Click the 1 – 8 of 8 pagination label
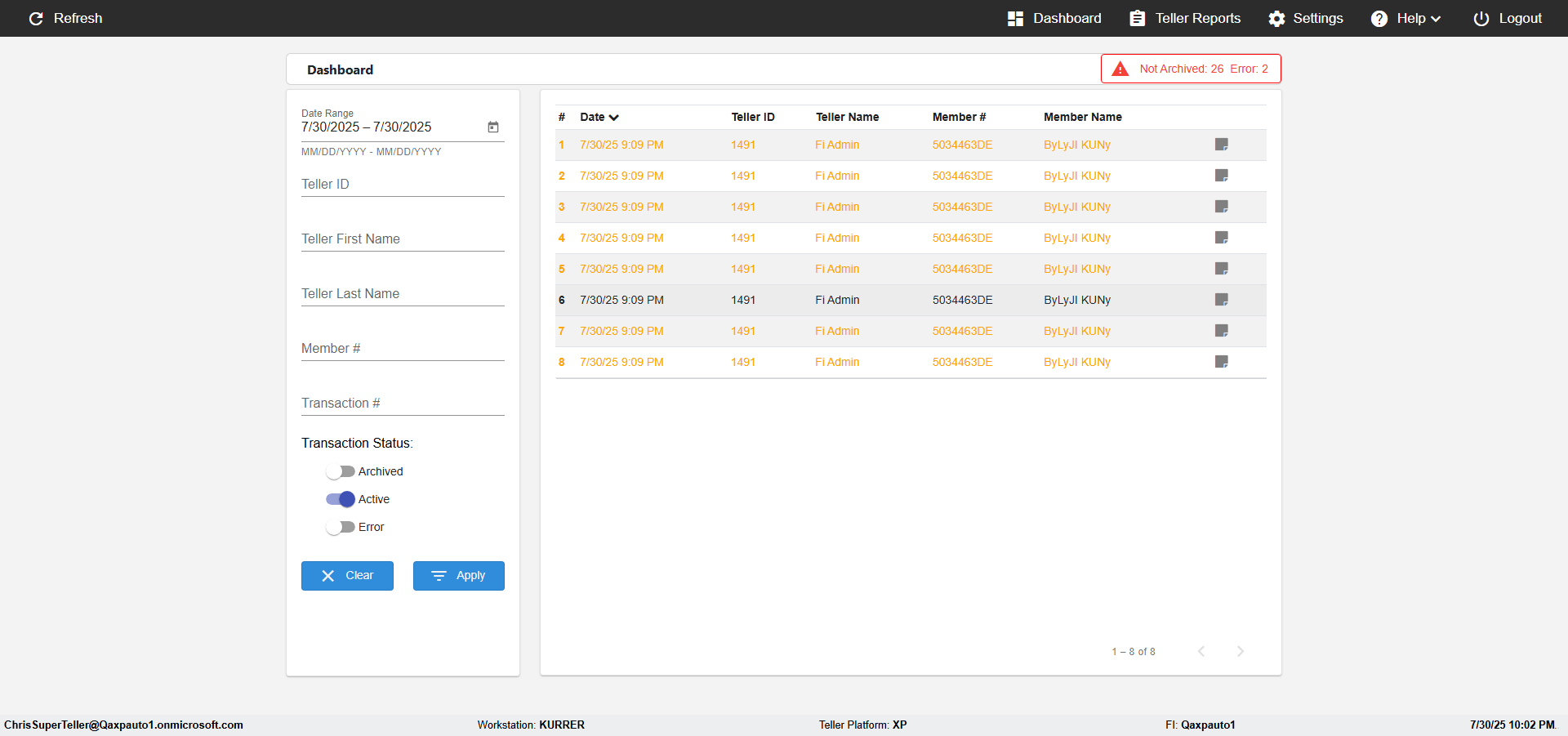 [x=1133, y=652]
